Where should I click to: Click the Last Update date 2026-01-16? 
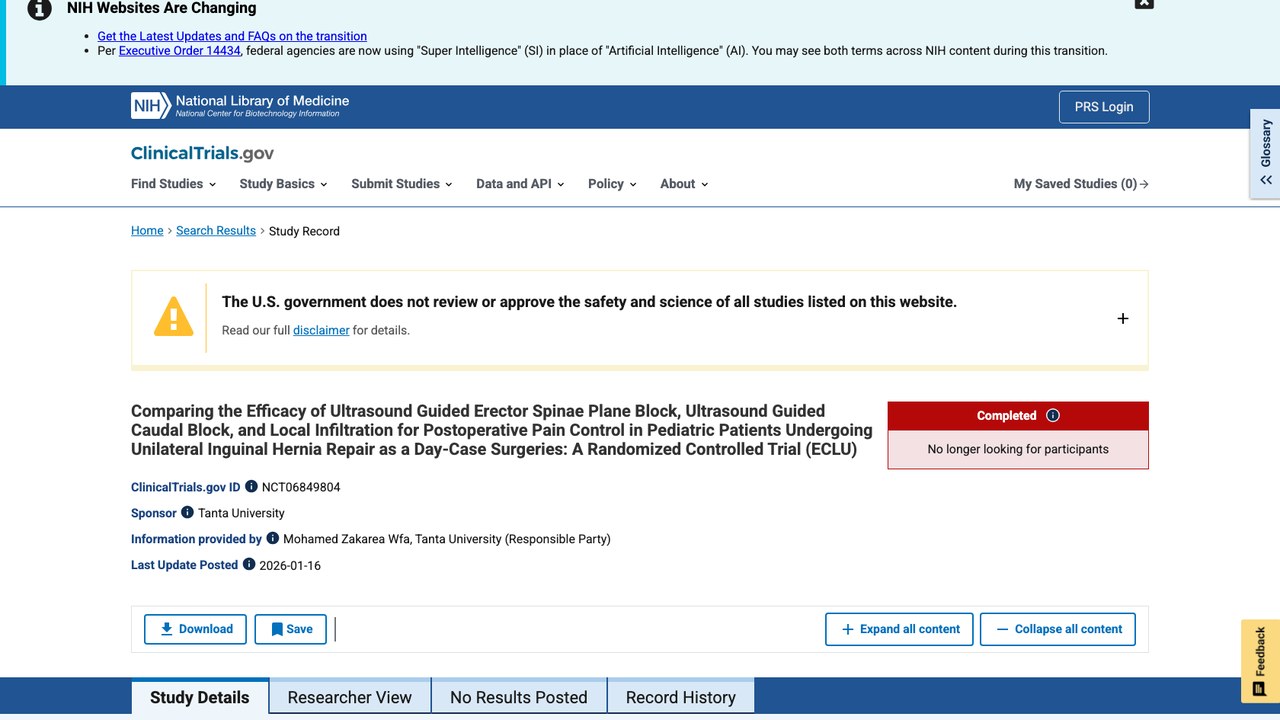pos(290,565)
